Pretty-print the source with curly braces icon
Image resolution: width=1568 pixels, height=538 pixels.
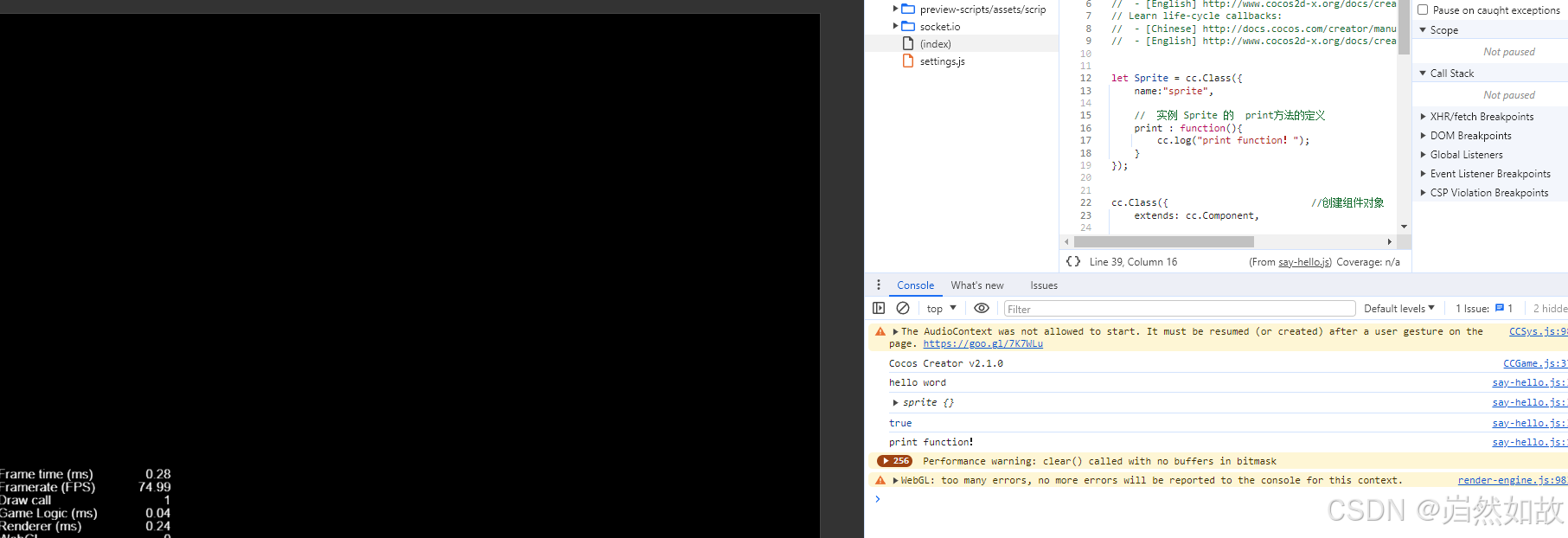1073,261
